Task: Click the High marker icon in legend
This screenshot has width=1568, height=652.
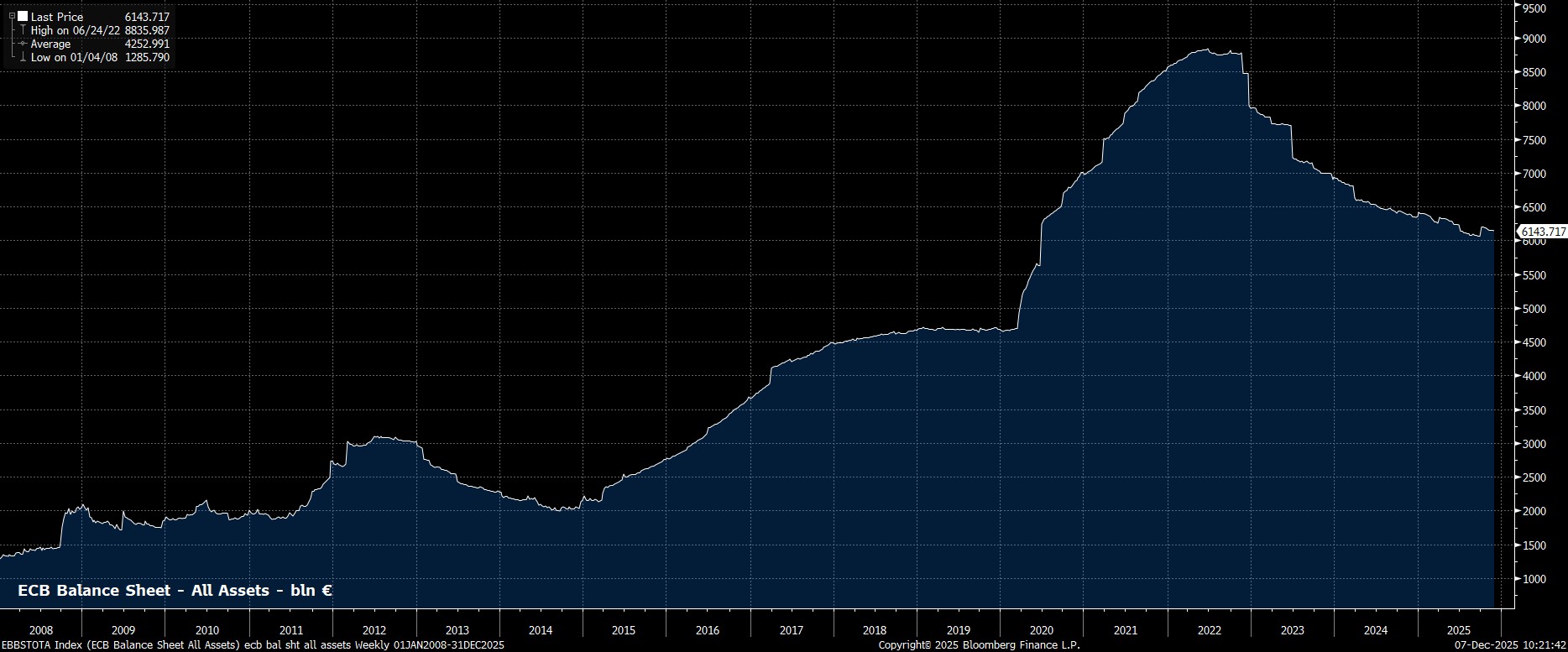Action: pos(23,30)
